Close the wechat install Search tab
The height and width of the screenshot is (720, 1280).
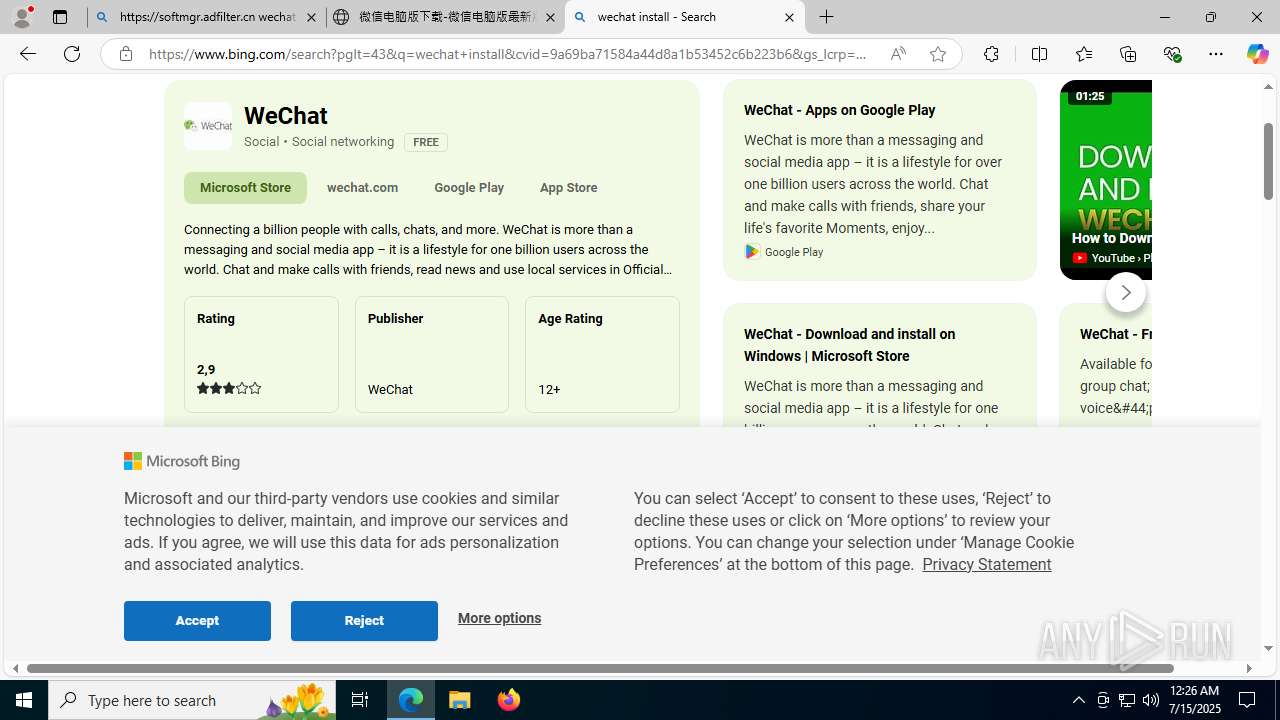pyautogui.click(x=789, y=17)
